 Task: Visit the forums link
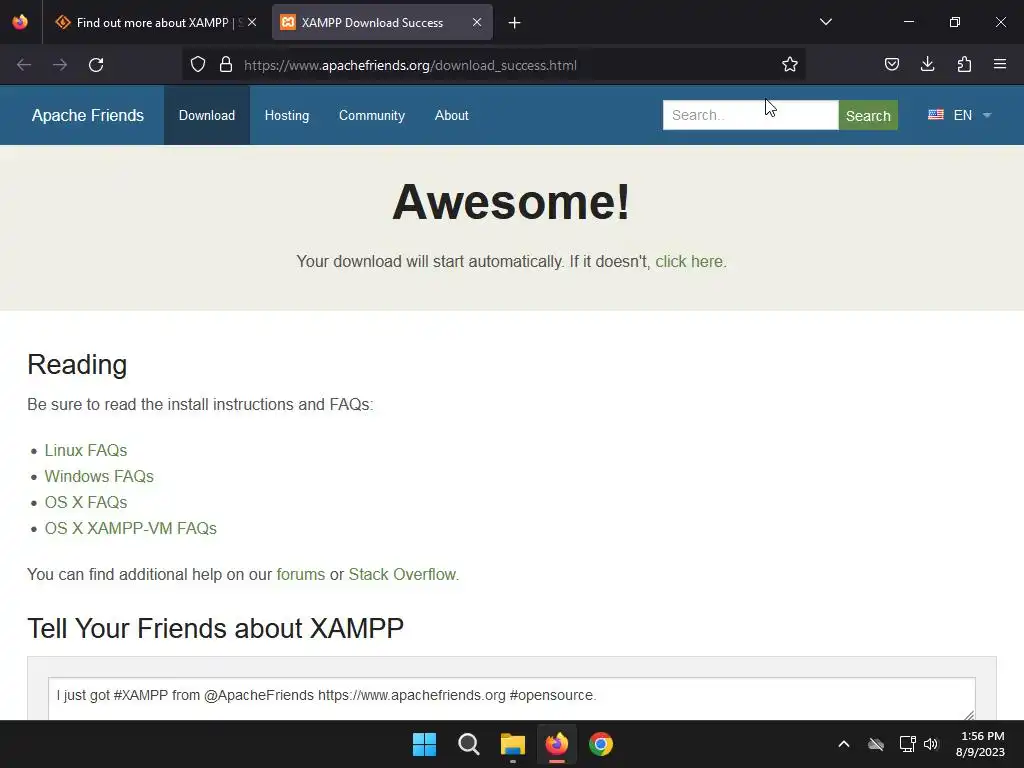pos(300,575)
